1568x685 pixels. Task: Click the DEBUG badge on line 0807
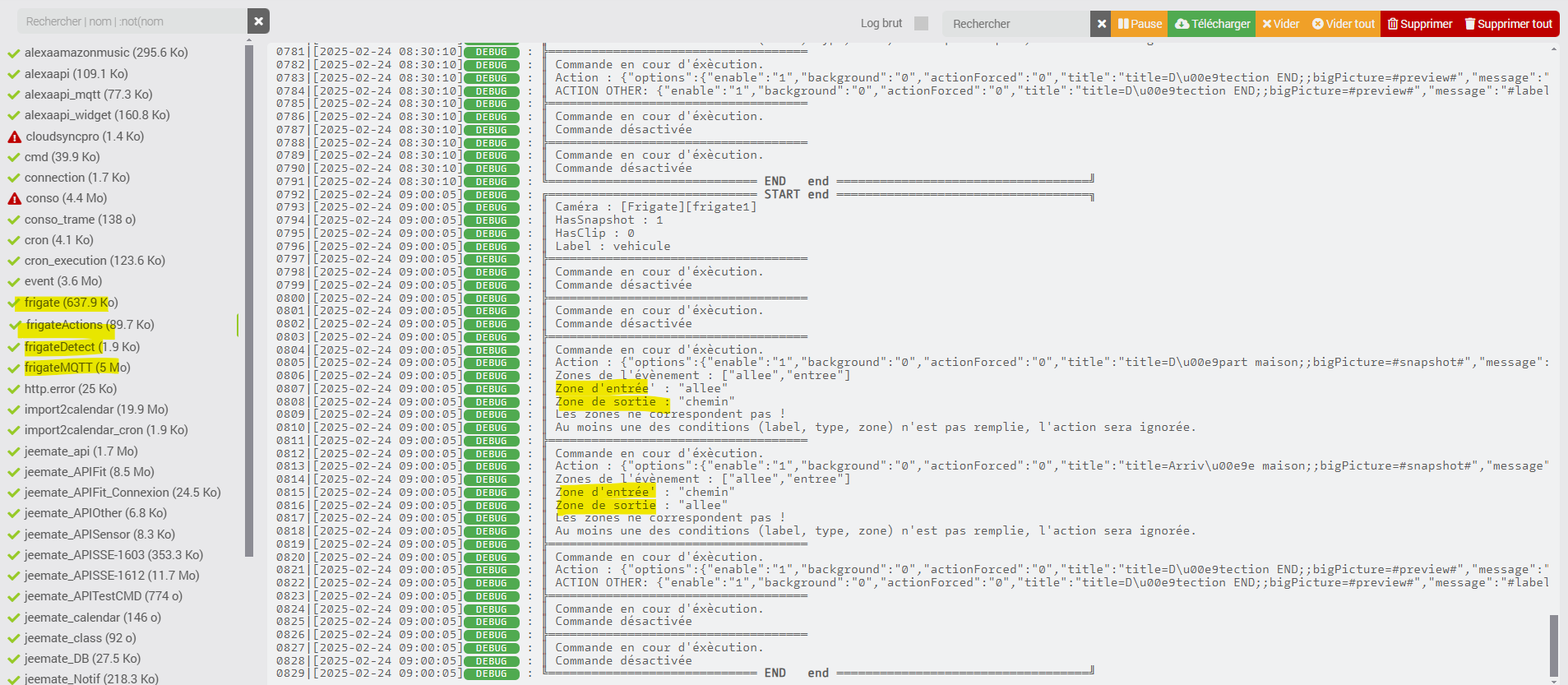tap(491, 389)
